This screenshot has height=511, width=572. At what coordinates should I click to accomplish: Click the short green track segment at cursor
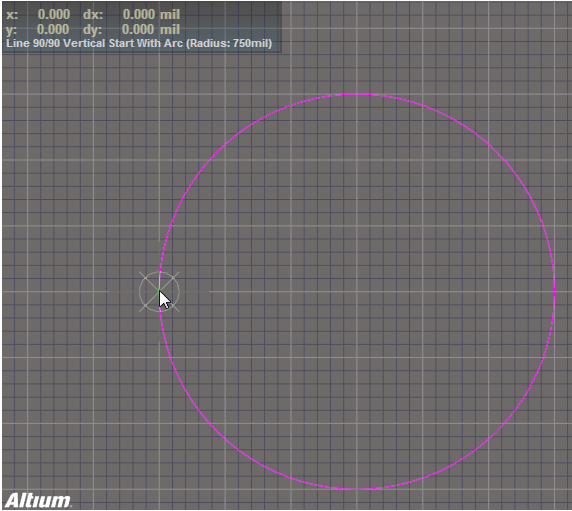(x=159, y=283)
